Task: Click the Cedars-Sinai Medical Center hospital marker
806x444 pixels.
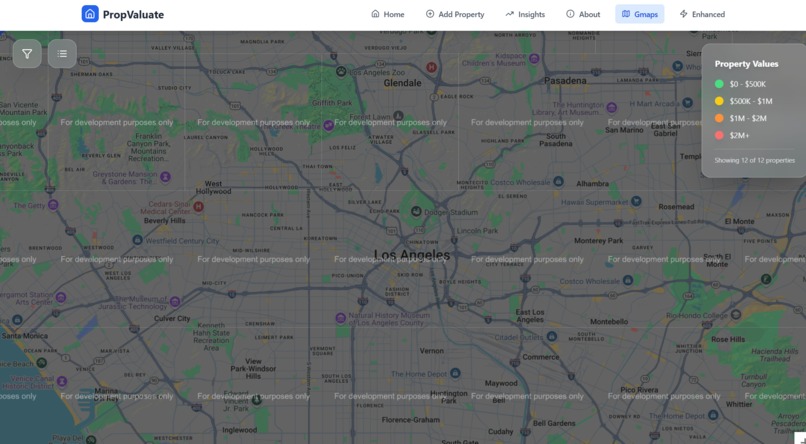Action: click(x=198, y=207)
